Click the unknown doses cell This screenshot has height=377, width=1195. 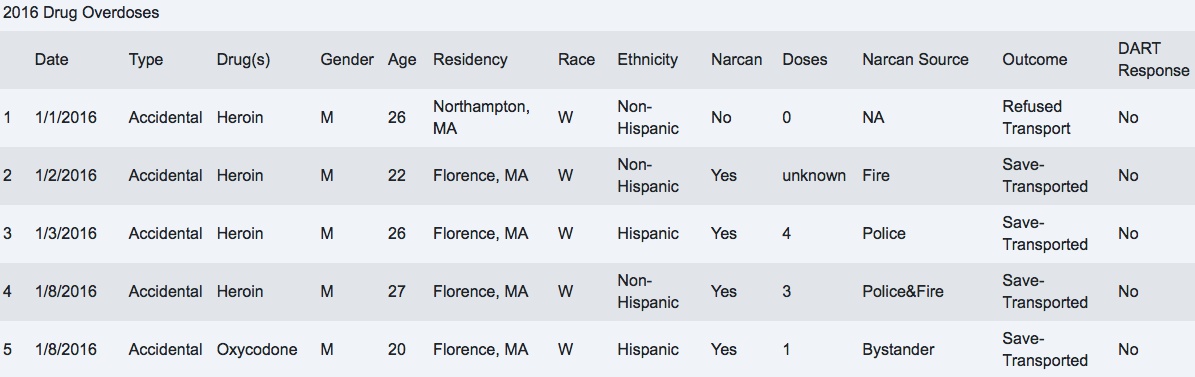[813, 175]
